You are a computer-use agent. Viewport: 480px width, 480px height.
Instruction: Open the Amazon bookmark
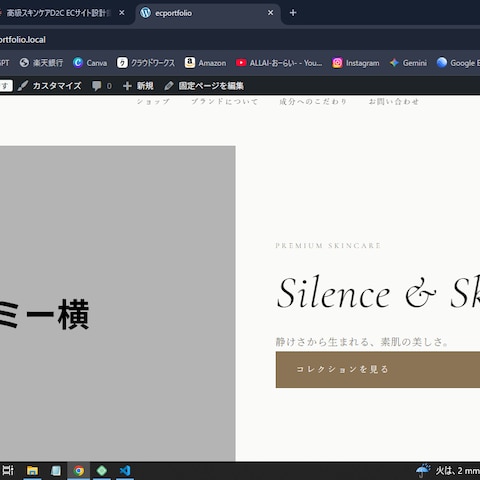pos(205,63)
